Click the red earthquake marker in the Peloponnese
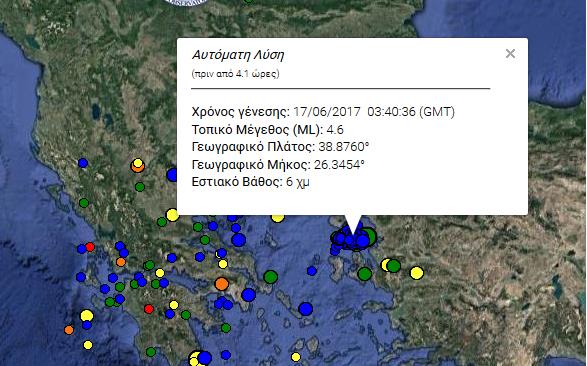 (149, 309)
